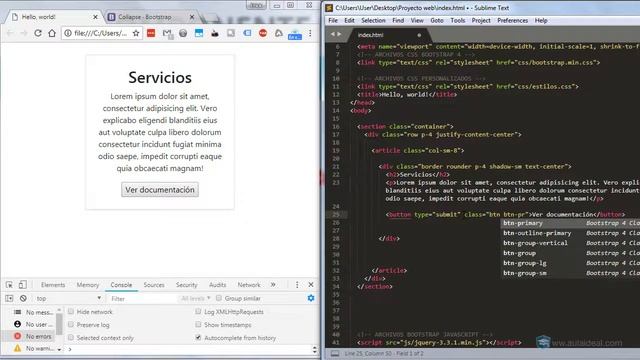Jump to next tab in Sublime
The width and height of the screenshot is (640, 360).
tap(339, 34)
